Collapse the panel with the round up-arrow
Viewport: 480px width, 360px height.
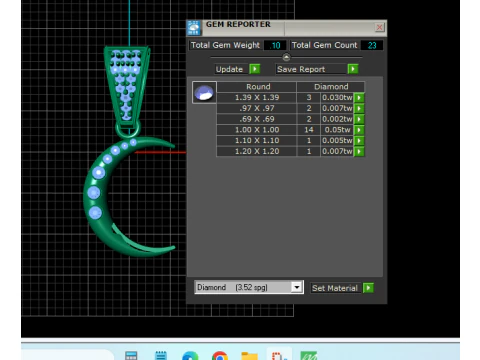coord(286,57)
